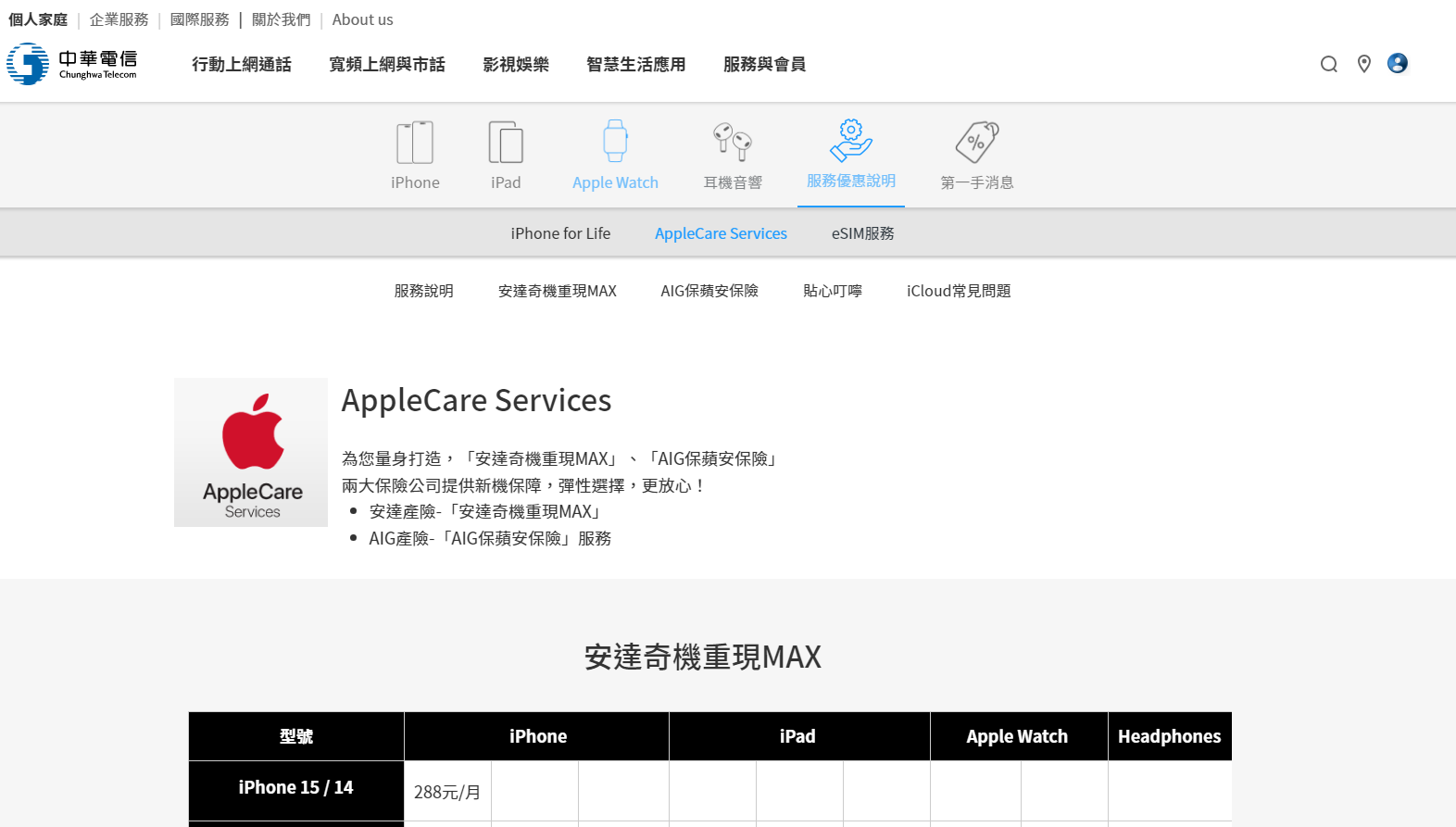Expand the 寬頻上網與市話 main menu
The width and height of the screenshot is (1456, 827).
(387, 64)
